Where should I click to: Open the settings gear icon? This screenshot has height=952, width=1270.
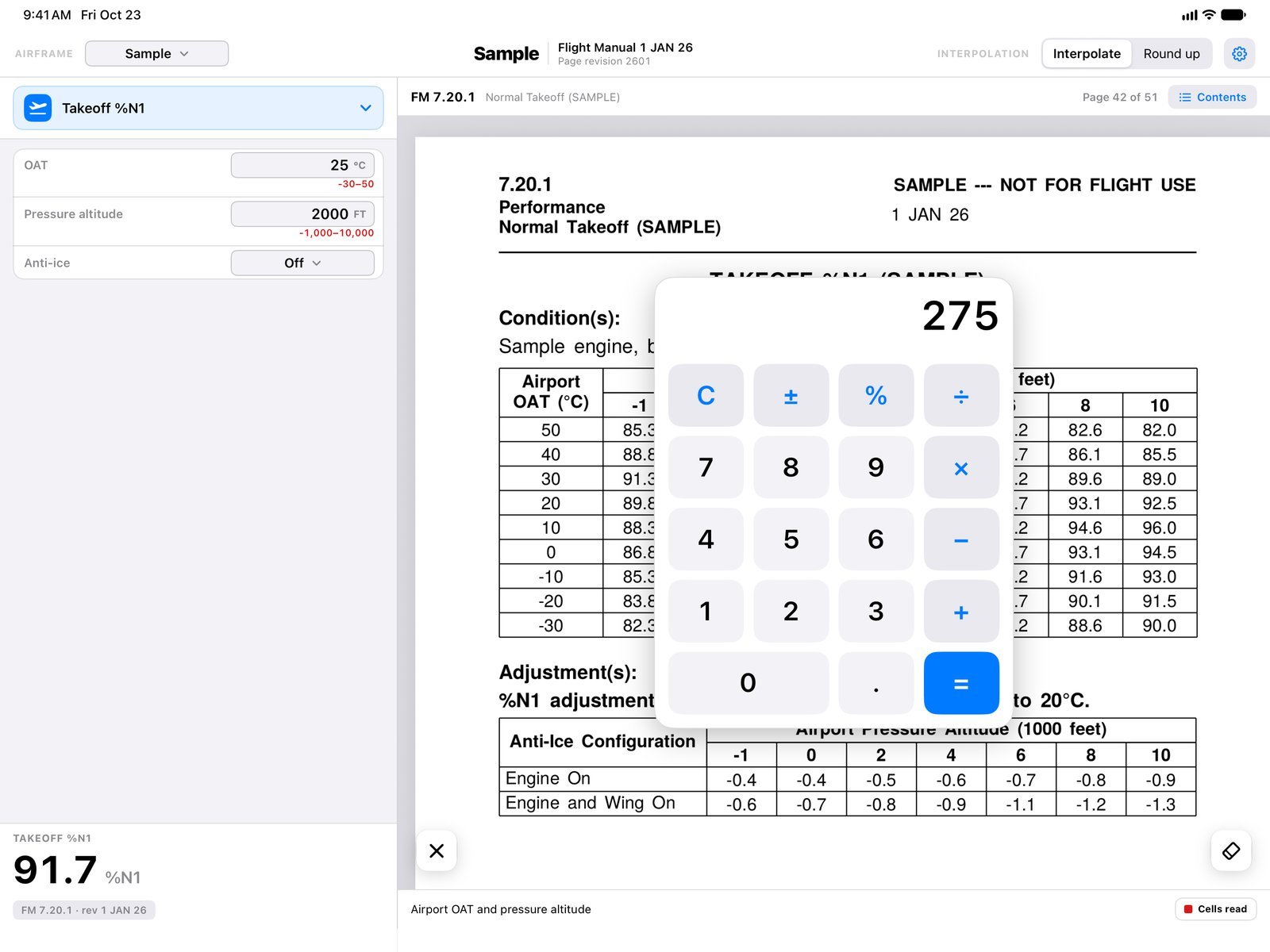point(1239,53)
